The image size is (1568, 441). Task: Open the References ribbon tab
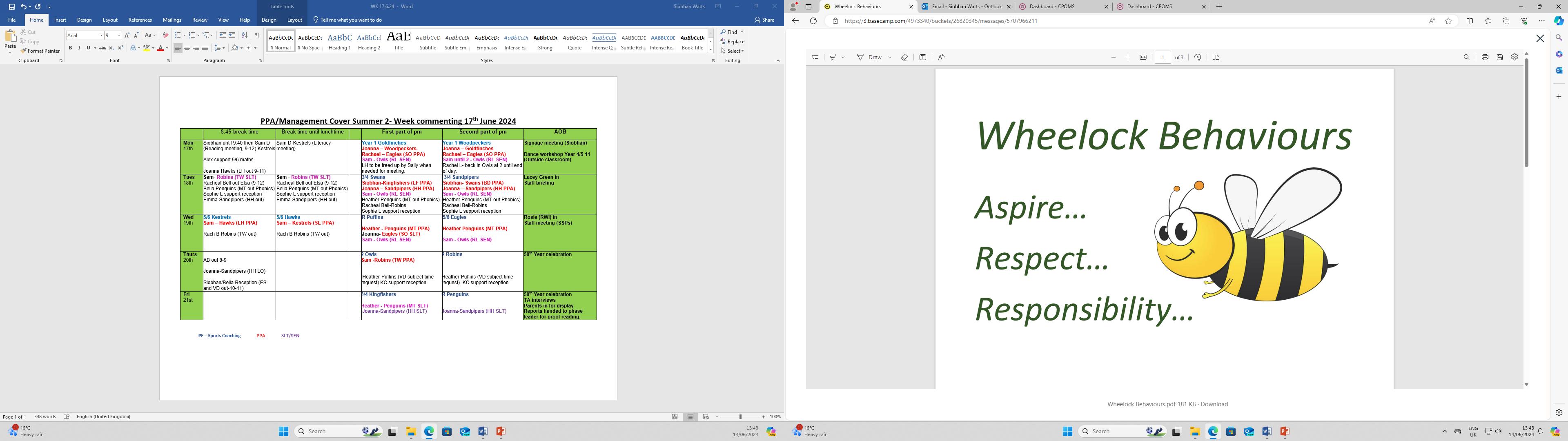tap(140, 20)
